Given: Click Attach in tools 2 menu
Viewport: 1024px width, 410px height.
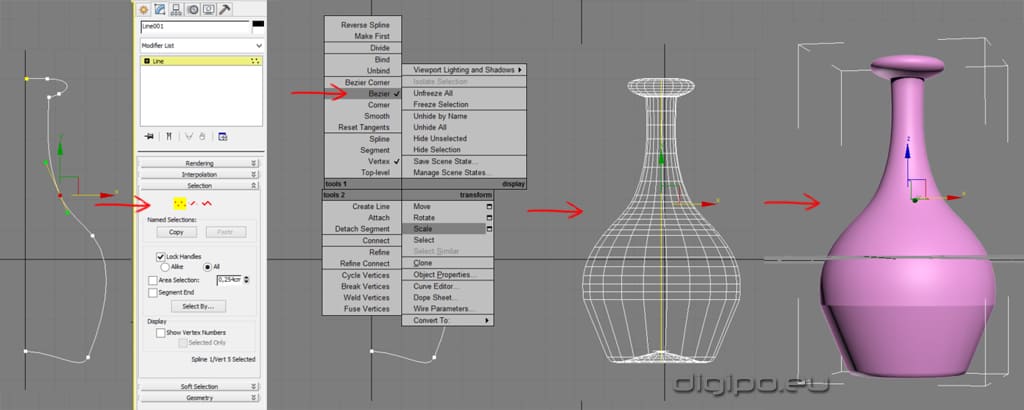Looking at the screenshot, I should coord(362,217).
